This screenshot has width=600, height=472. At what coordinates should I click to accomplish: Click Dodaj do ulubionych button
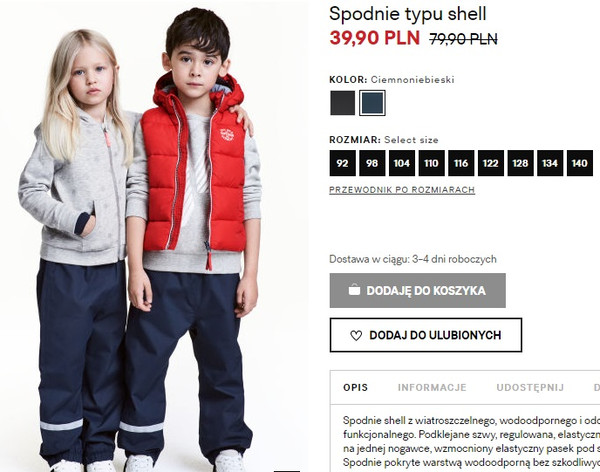pos(426,335)
